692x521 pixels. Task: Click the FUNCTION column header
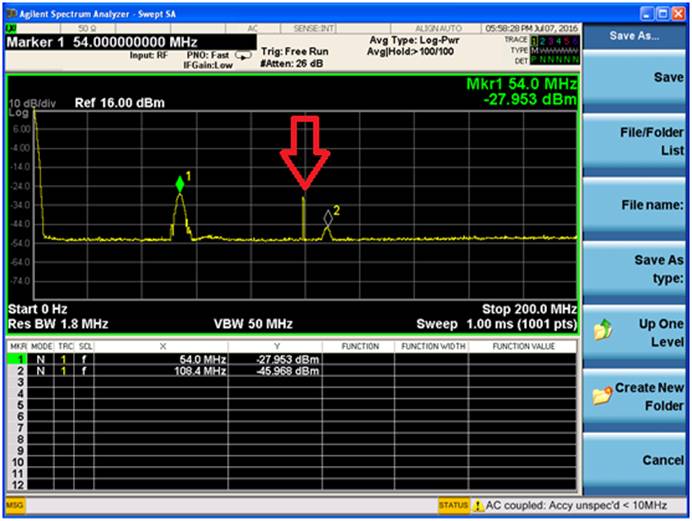(x=360, y=347)
